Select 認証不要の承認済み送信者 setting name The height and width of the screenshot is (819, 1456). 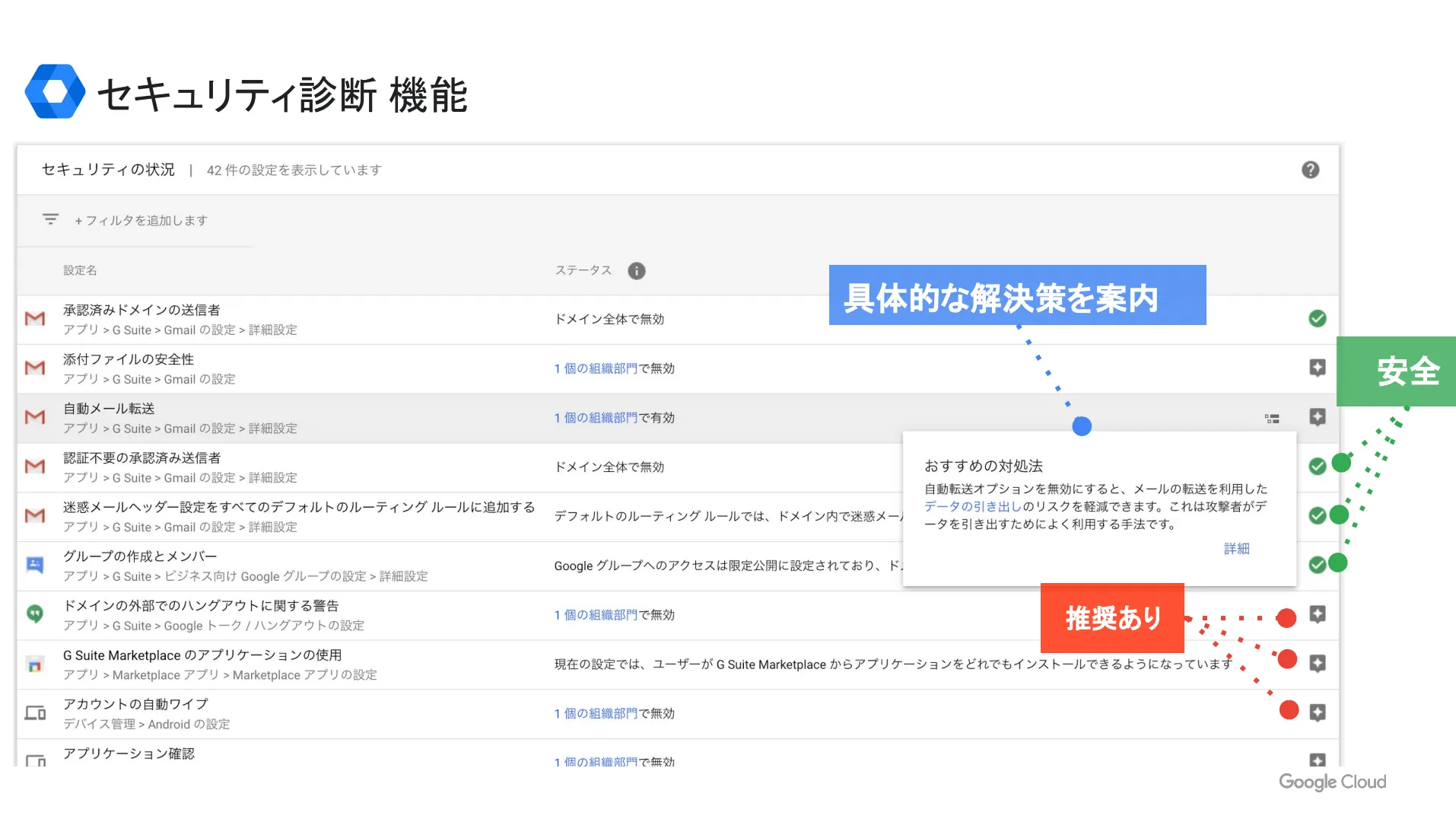point(141,457)
